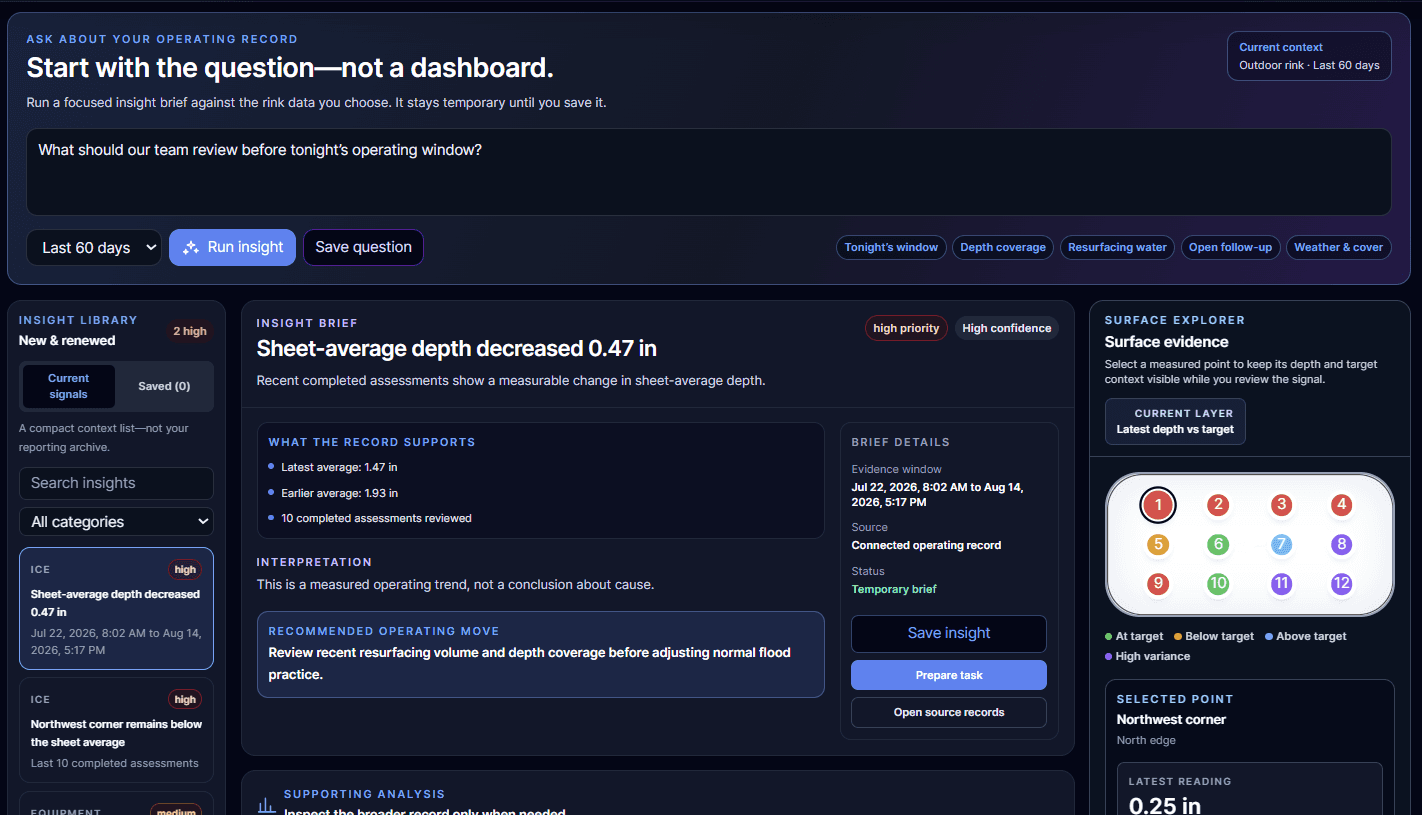This screenshot has width=1422, height=815.
Task: Select measured point 11 on the rink
Action: [1282, 584]
